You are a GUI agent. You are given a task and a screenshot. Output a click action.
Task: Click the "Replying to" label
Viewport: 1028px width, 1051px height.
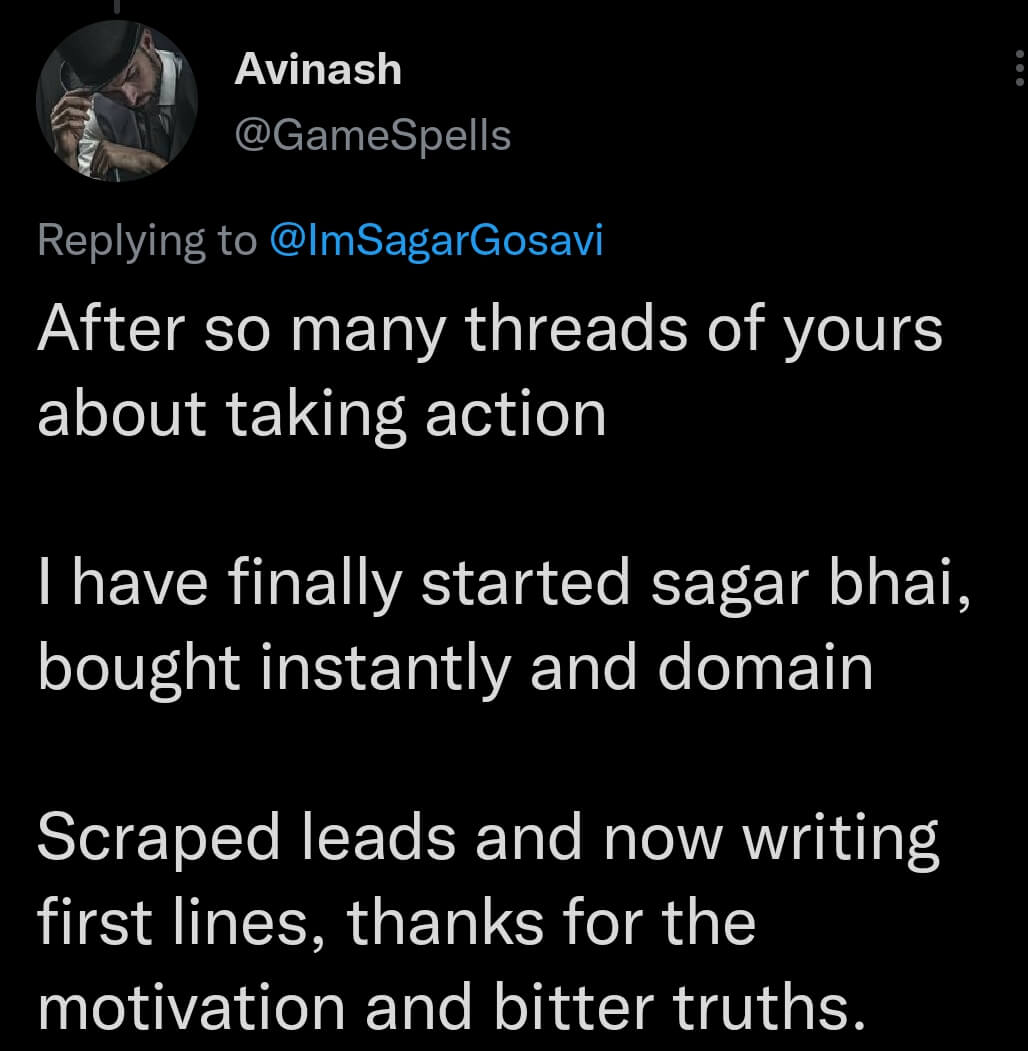tap(148, 242)
